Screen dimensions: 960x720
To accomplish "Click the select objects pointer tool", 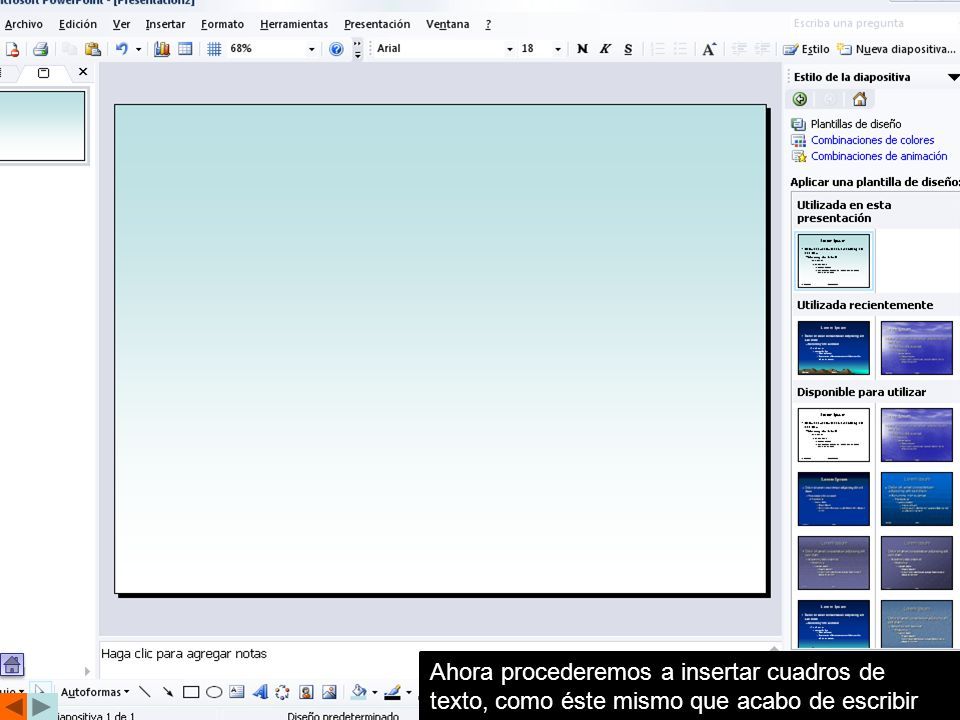I will tap(40, 692).
